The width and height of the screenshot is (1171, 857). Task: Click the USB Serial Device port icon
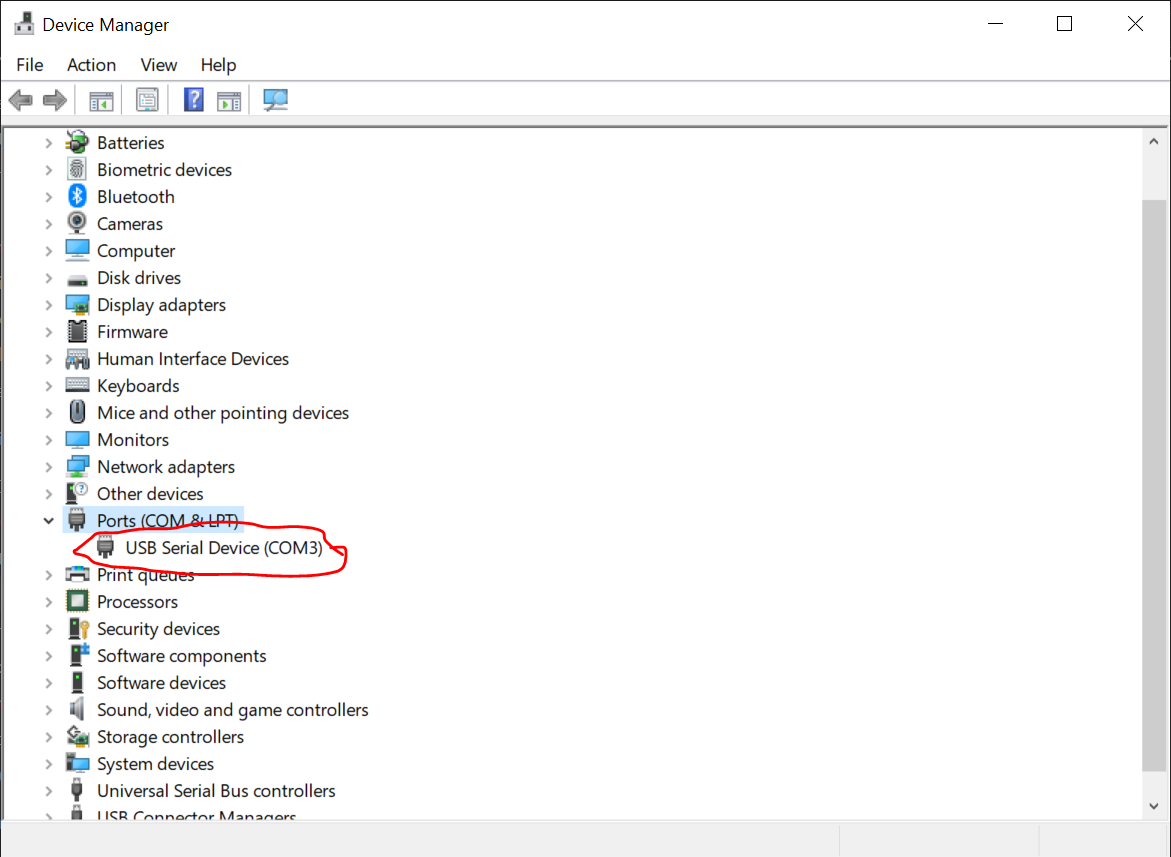(x=105, y=548)
